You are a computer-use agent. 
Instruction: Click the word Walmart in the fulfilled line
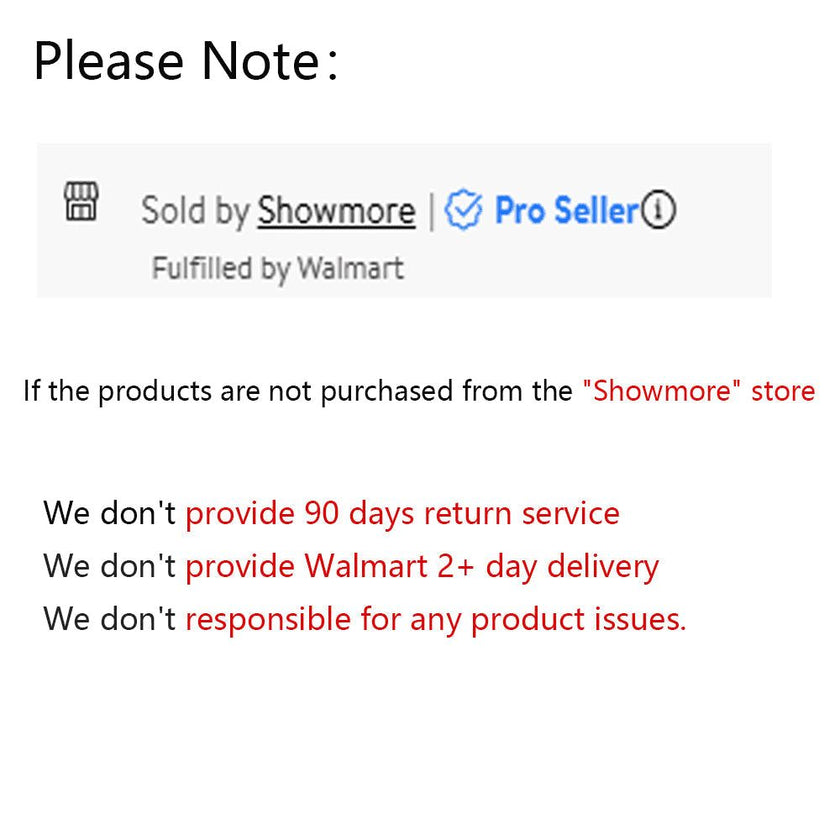[x=350, y=267]
